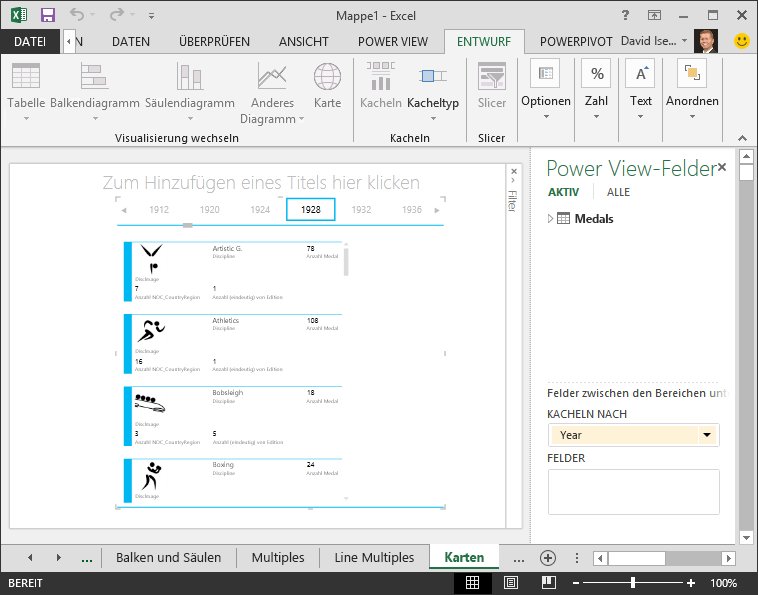Select the 1936 tile in year strip
The image size is (758, 595).
click(412, 209)
